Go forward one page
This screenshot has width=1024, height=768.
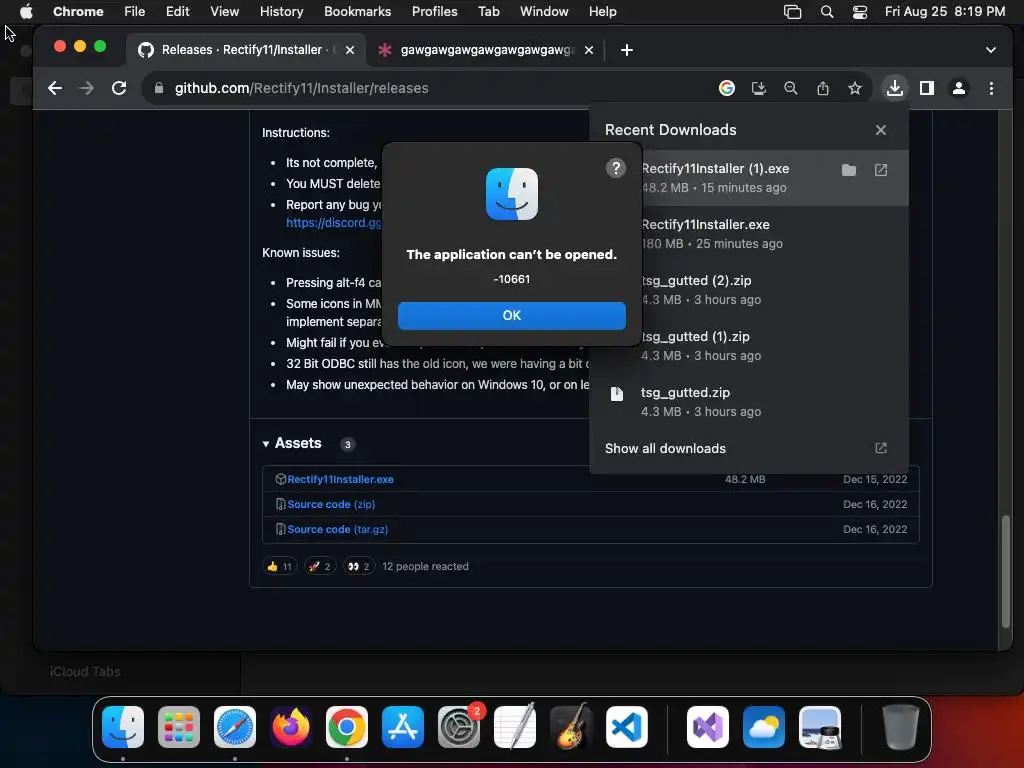pyautogui.click(x=86, y=88)
